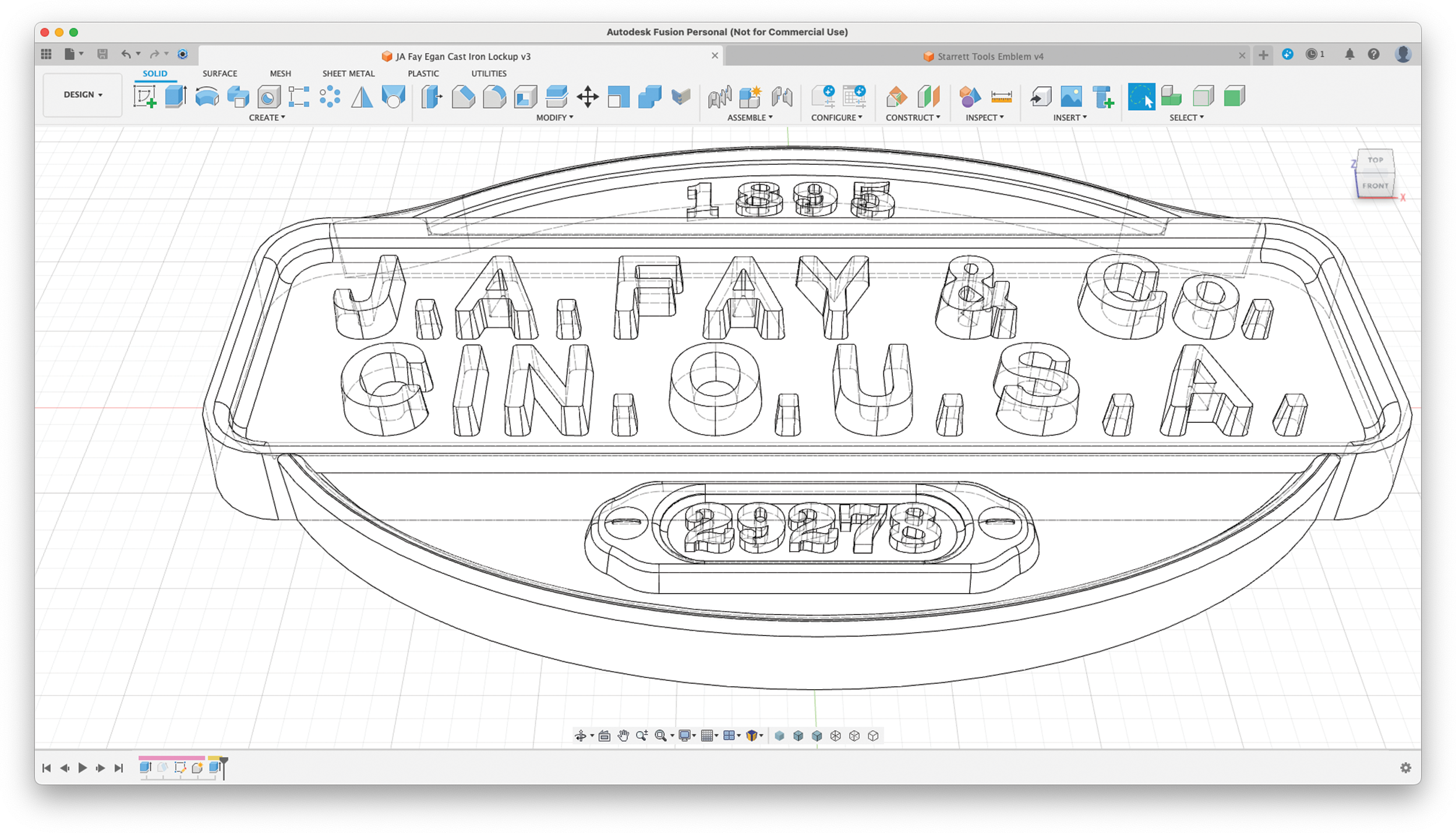Click the Extrude tool icon
Screen dimensions: 1456x833
click(x=175, y=97)
